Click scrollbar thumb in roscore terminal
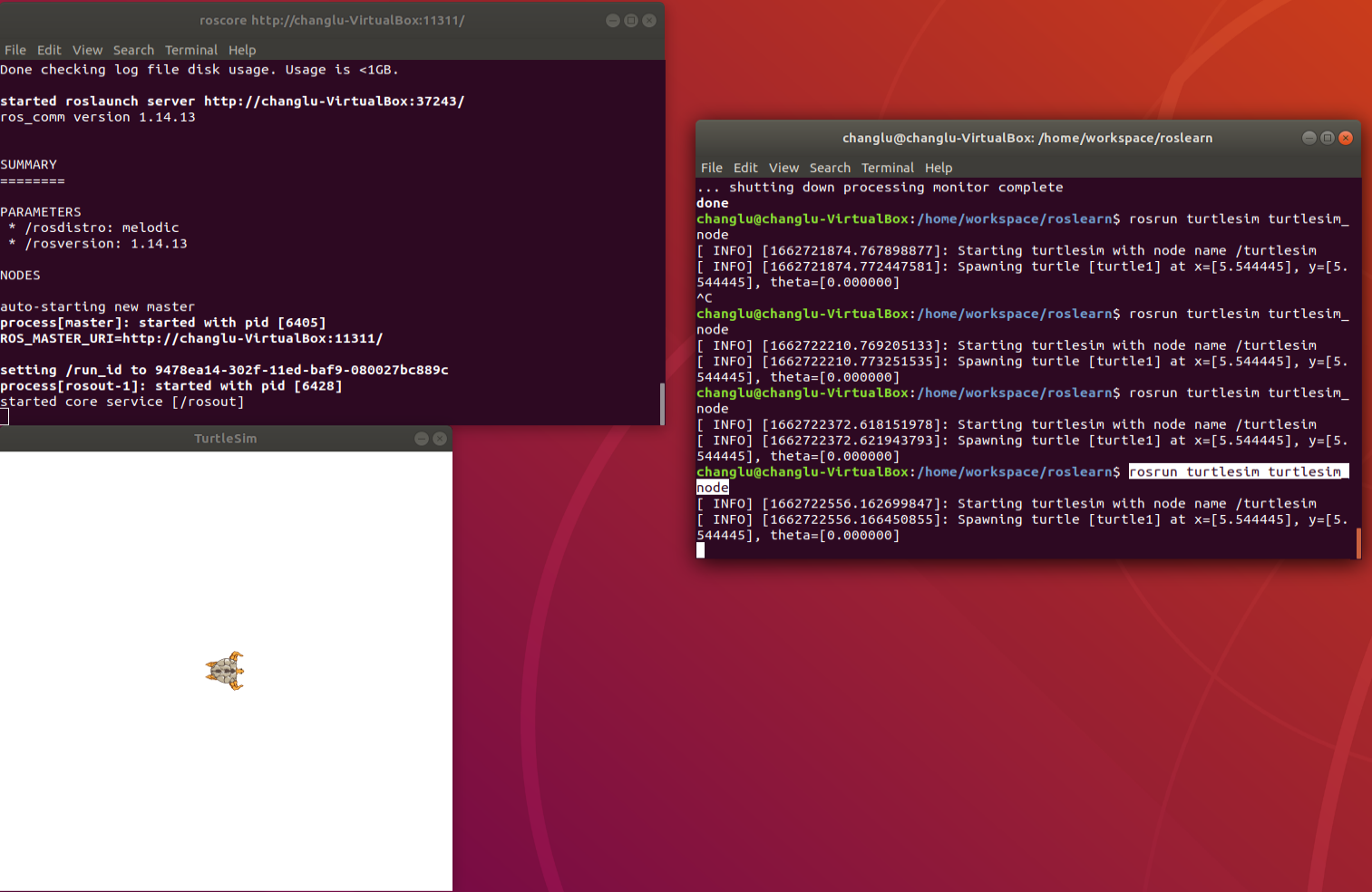1372x892 pixels. click(x=662, y=402)
